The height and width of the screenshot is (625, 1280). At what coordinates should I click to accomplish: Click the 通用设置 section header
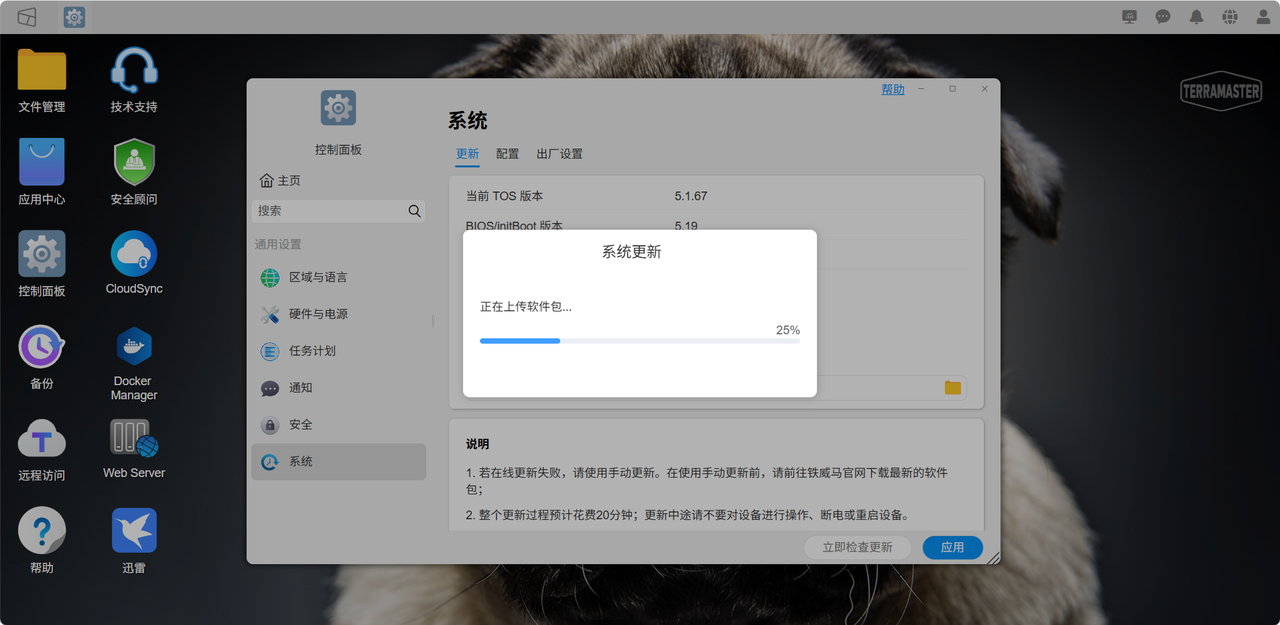tap(278, 244)
